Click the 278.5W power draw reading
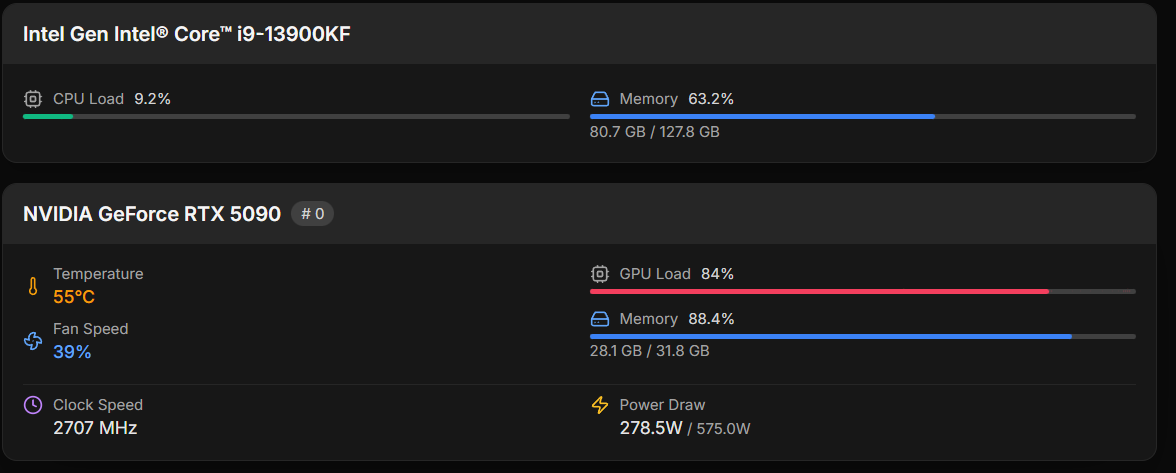 point(651,428)
